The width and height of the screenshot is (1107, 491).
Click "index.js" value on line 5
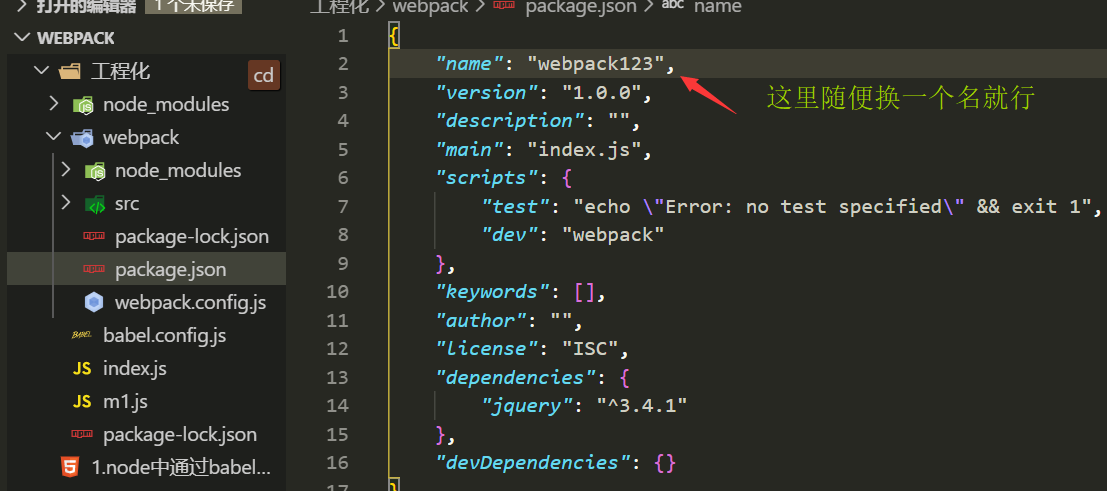585,150
